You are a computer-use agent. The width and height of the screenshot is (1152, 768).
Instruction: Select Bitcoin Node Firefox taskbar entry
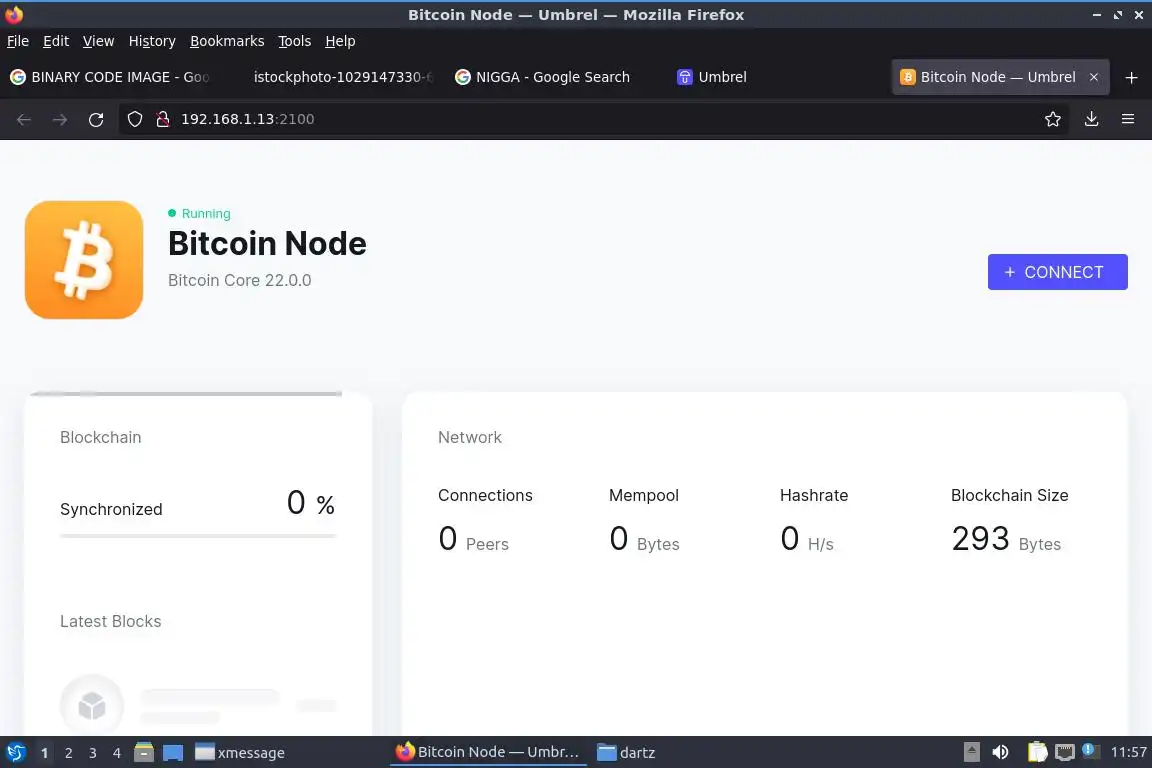488,753
